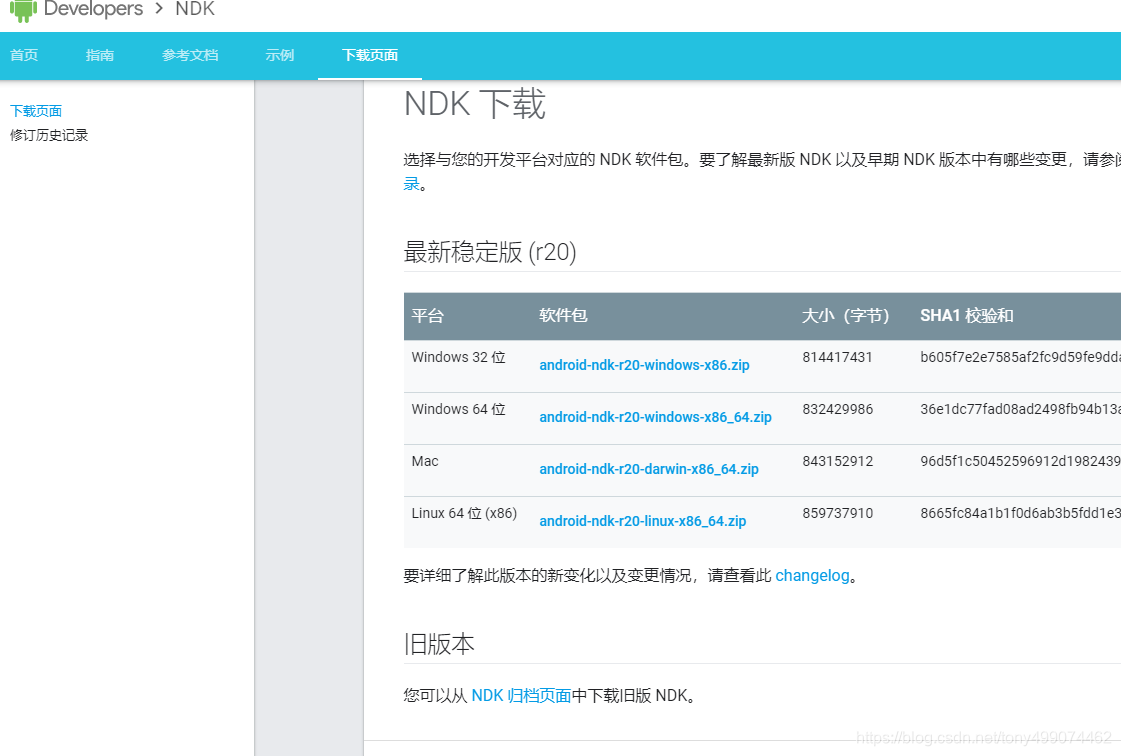Select the 下载页面 tab in the top bar
The height and width of the screenshot is (756, 1121).
click(x=370, y=55)
